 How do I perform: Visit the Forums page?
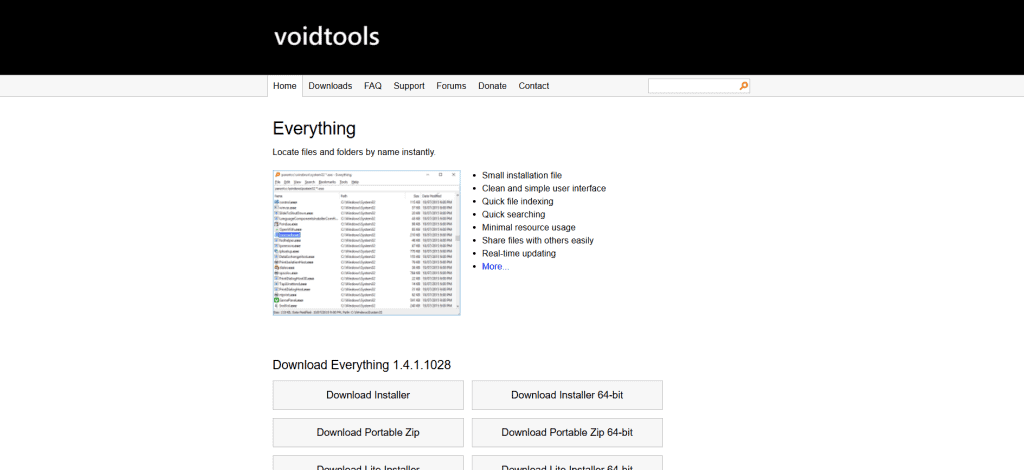coord(451,86)
